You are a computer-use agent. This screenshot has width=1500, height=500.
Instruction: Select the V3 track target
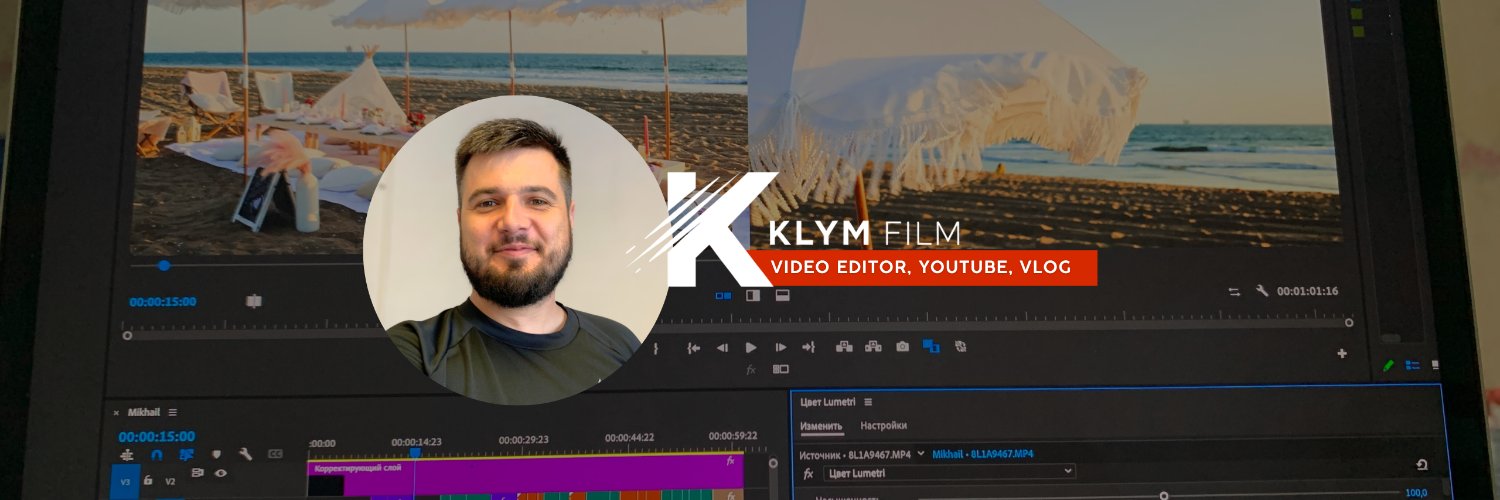(x=126, y=482)
